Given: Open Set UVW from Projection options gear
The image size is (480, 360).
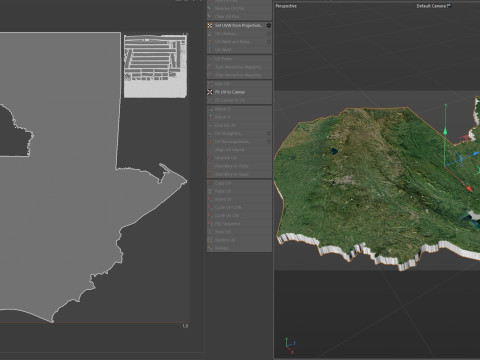Looking at the screenshot, I should pyautogui.click(x=269, y=25).
